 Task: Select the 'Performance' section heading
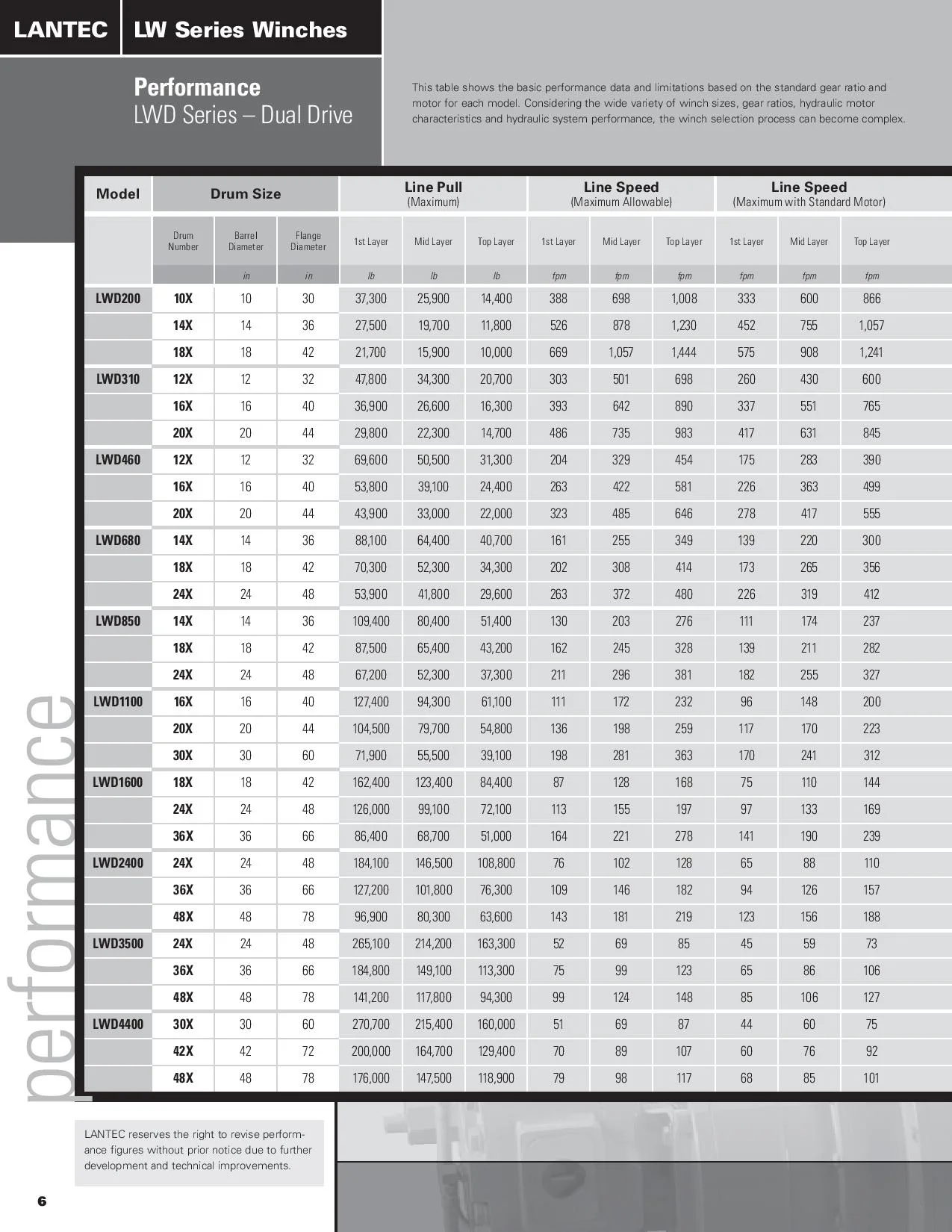[197, 87]
